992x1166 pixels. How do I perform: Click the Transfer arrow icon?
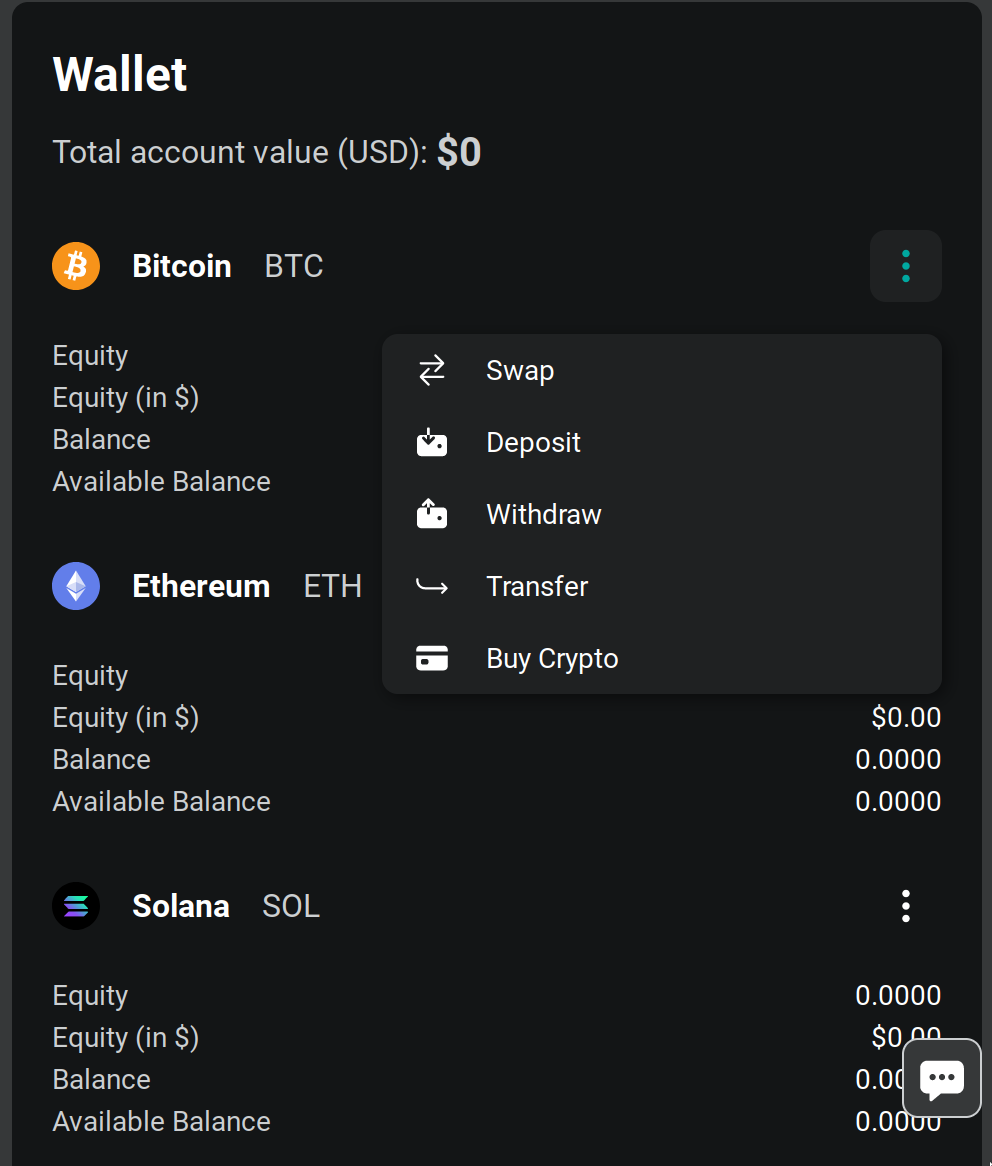tap(432, 587)
